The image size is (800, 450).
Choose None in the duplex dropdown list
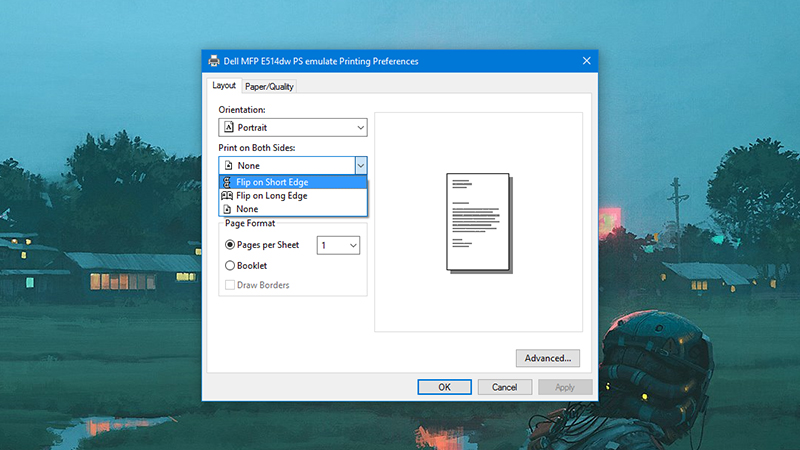pyautogui.click(x=293, y=209)
